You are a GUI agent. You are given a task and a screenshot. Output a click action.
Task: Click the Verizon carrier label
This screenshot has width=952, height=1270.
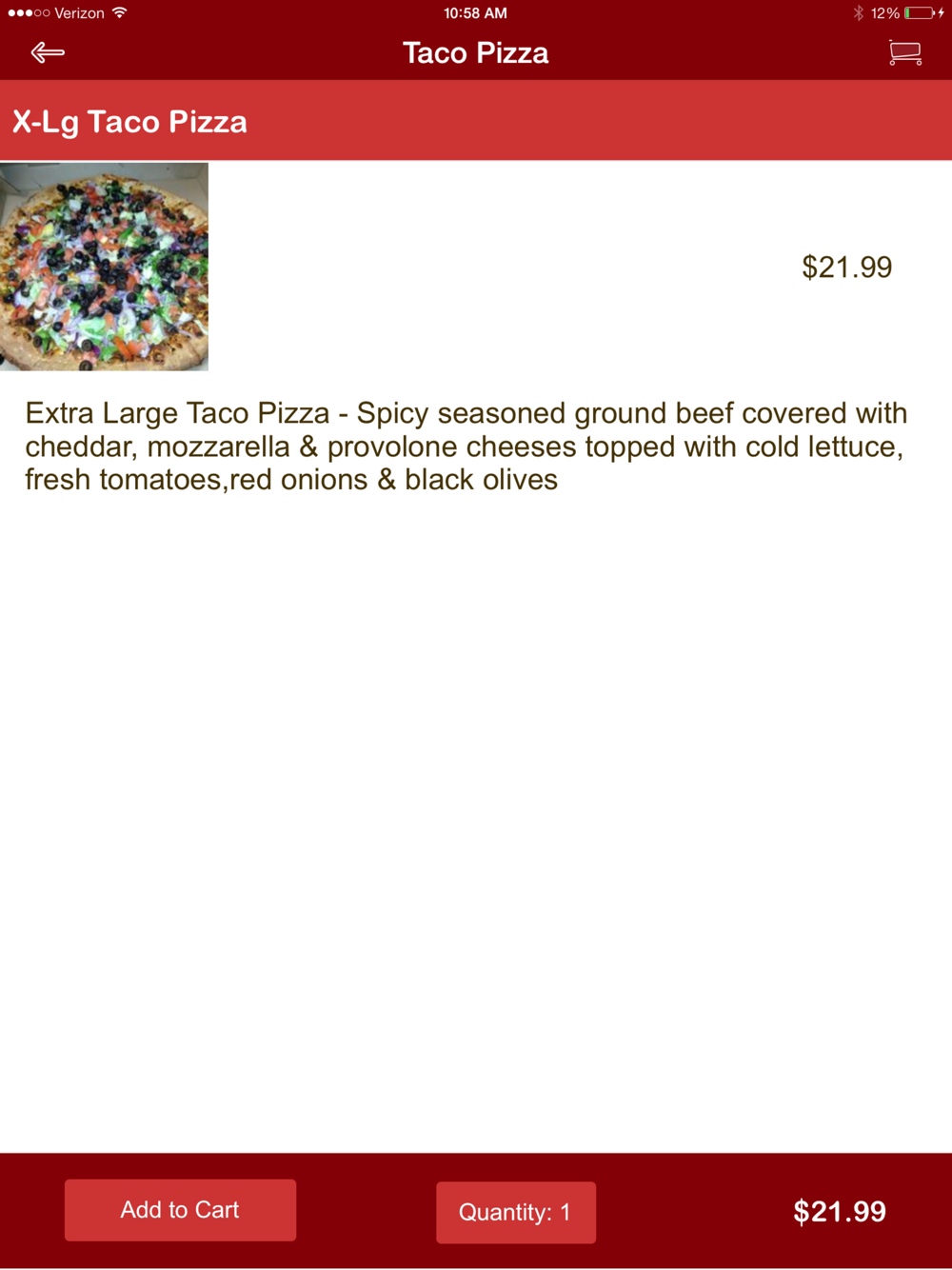[80, 13]
